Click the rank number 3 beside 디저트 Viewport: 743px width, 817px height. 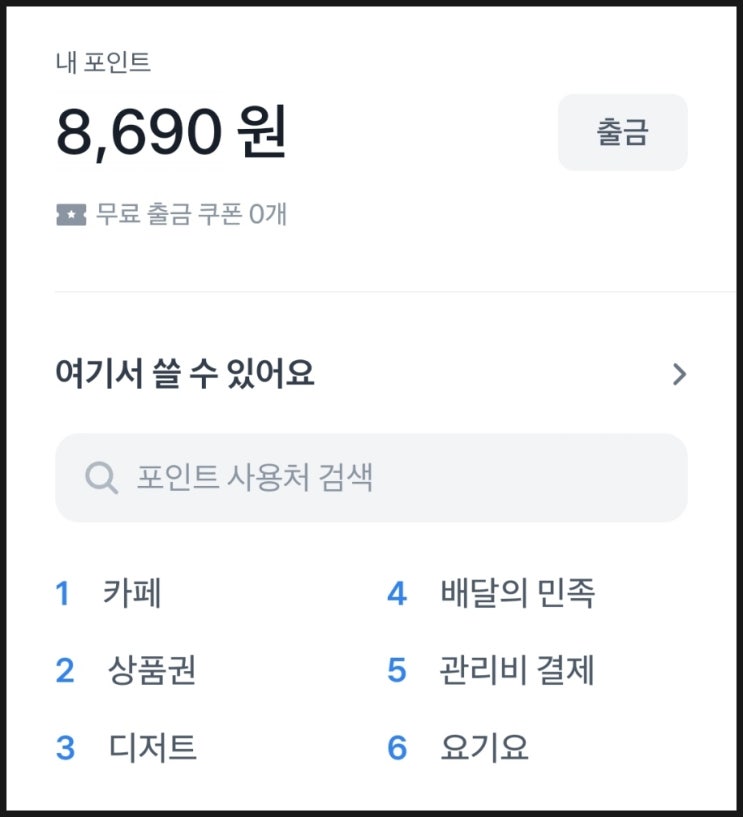point(65,748)
